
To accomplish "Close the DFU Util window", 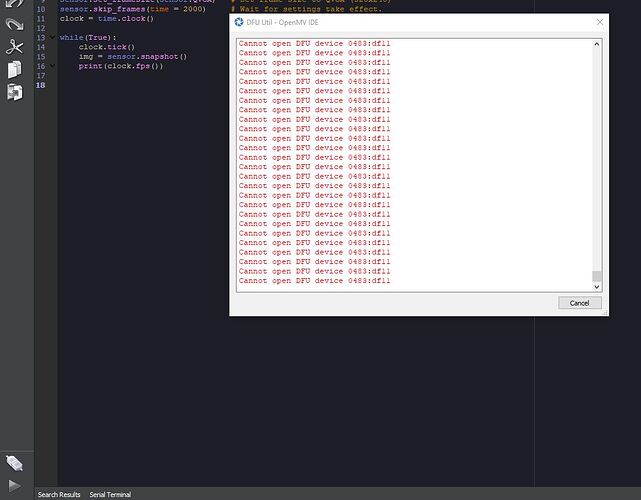I will coord(600,22).
